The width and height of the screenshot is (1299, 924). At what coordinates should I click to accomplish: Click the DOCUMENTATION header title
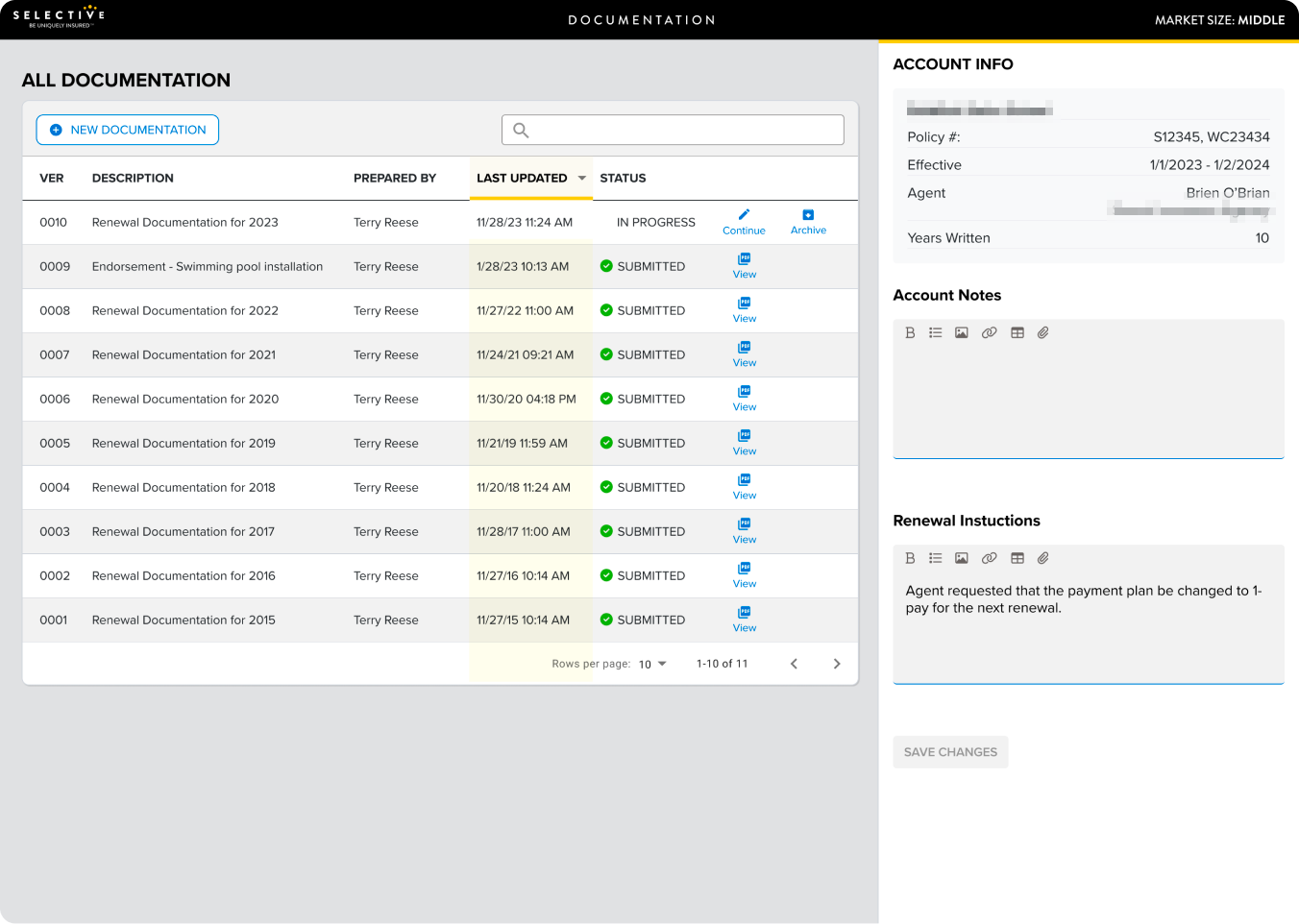pos(642,20)
